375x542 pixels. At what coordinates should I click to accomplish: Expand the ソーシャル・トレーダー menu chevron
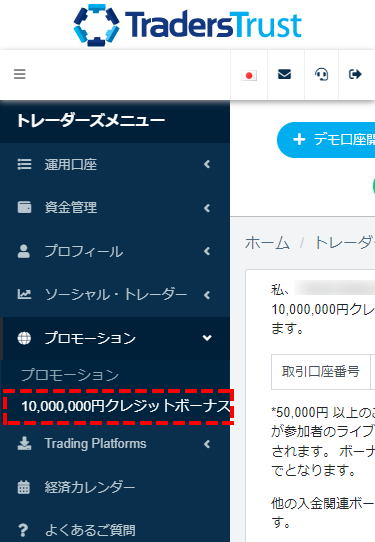click(x=207, y=295)
